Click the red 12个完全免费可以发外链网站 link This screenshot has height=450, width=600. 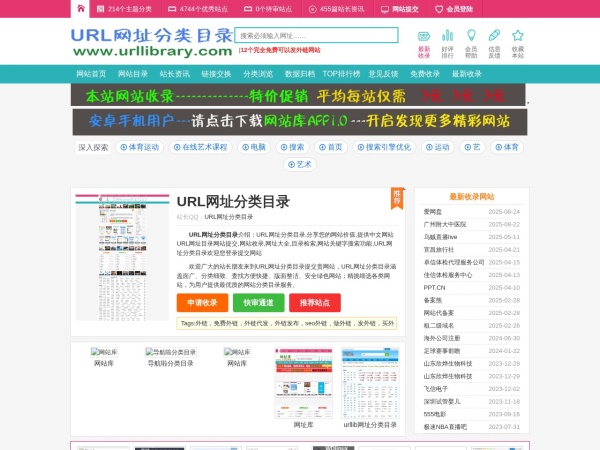coord(280,50)
